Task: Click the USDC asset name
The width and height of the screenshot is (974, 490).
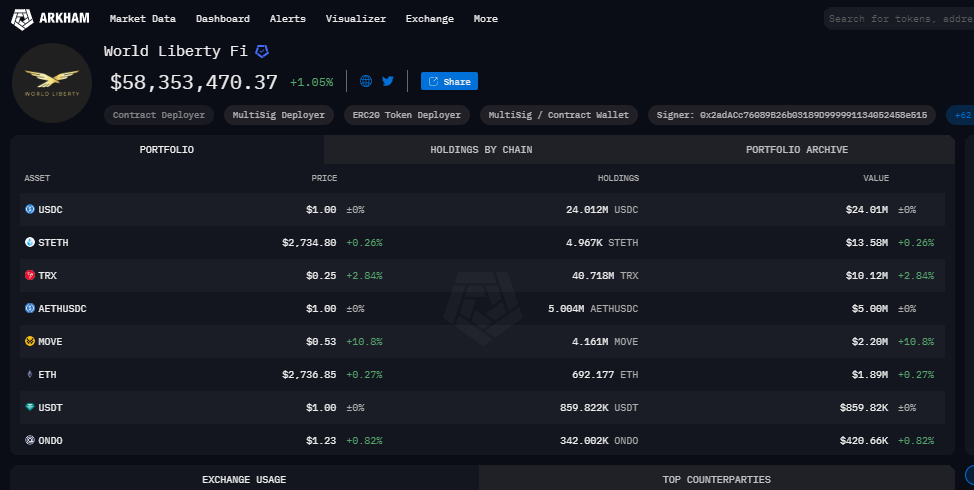Action: (50, 210)
